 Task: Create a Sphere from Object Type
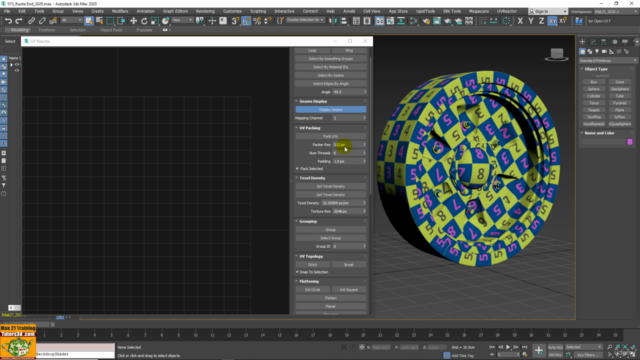(593, 89)
